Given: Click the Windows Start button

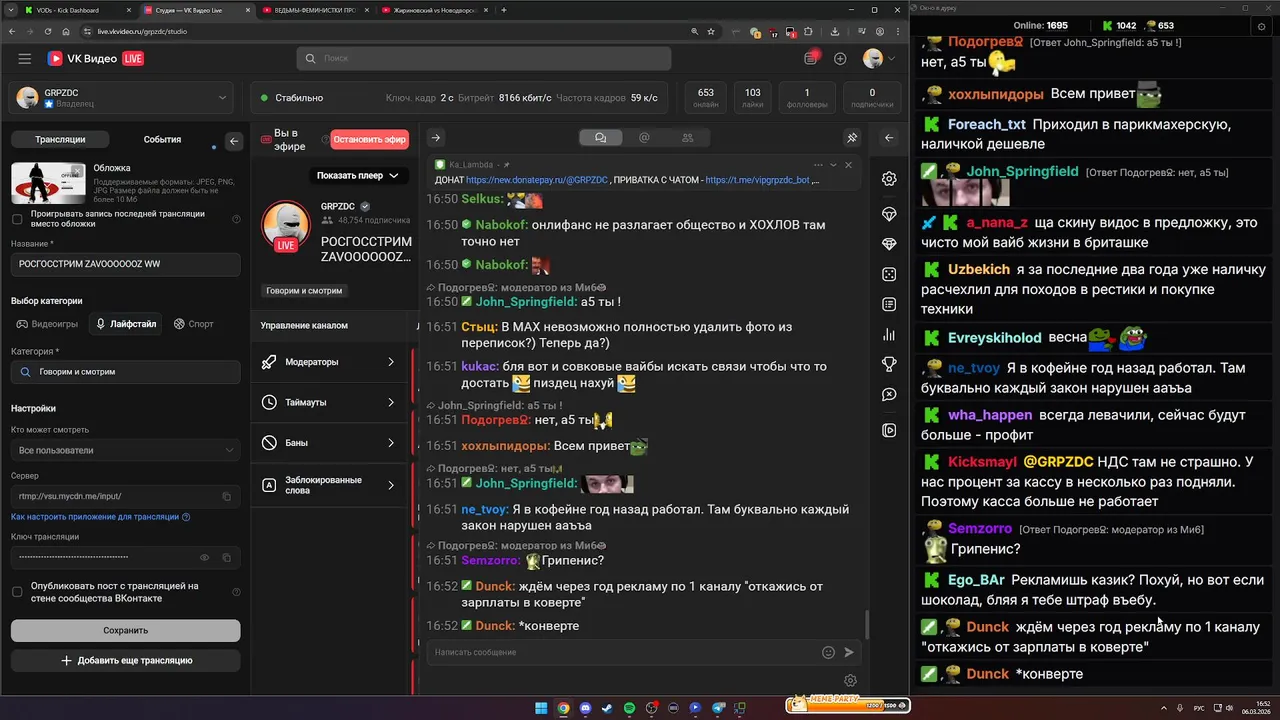Looking at the screenshot, I should point(541,708).
